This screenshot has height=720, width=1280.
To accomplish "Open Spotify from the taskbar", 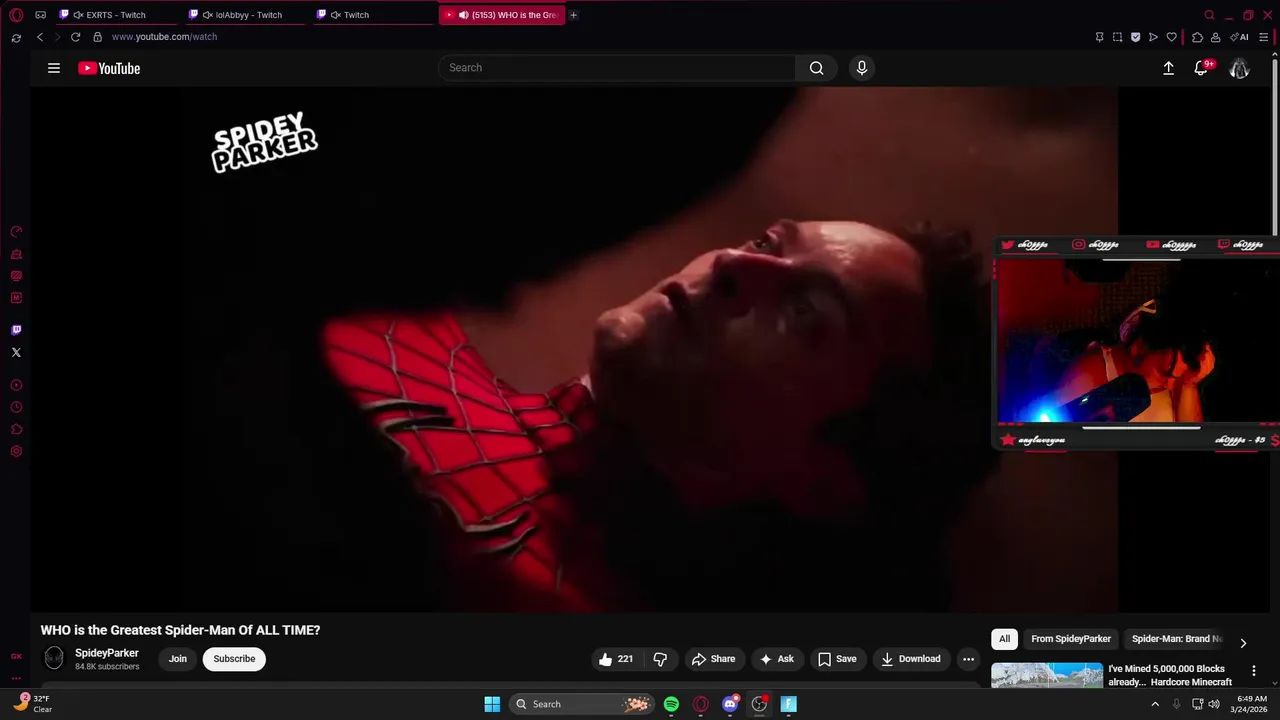I will click(672, 704).
